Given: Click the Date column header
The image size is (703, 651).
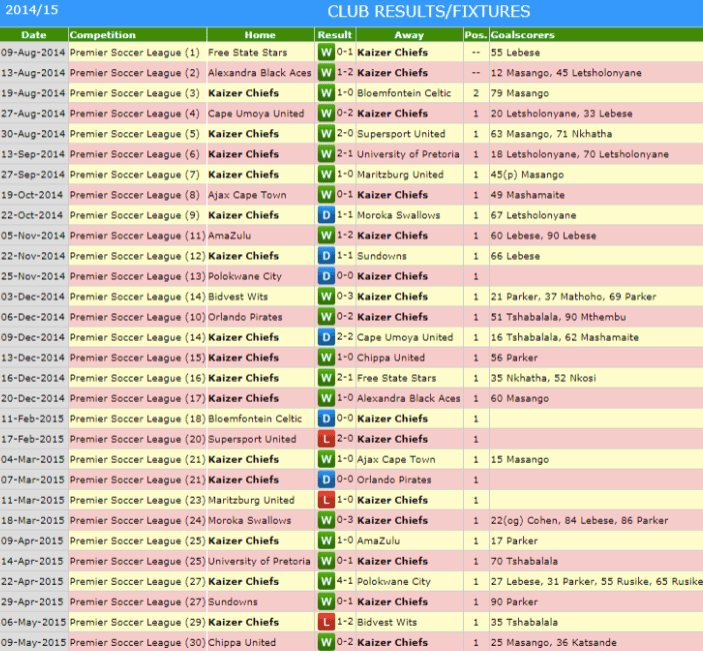Looking at the screenshot, I should coord(34,35).
